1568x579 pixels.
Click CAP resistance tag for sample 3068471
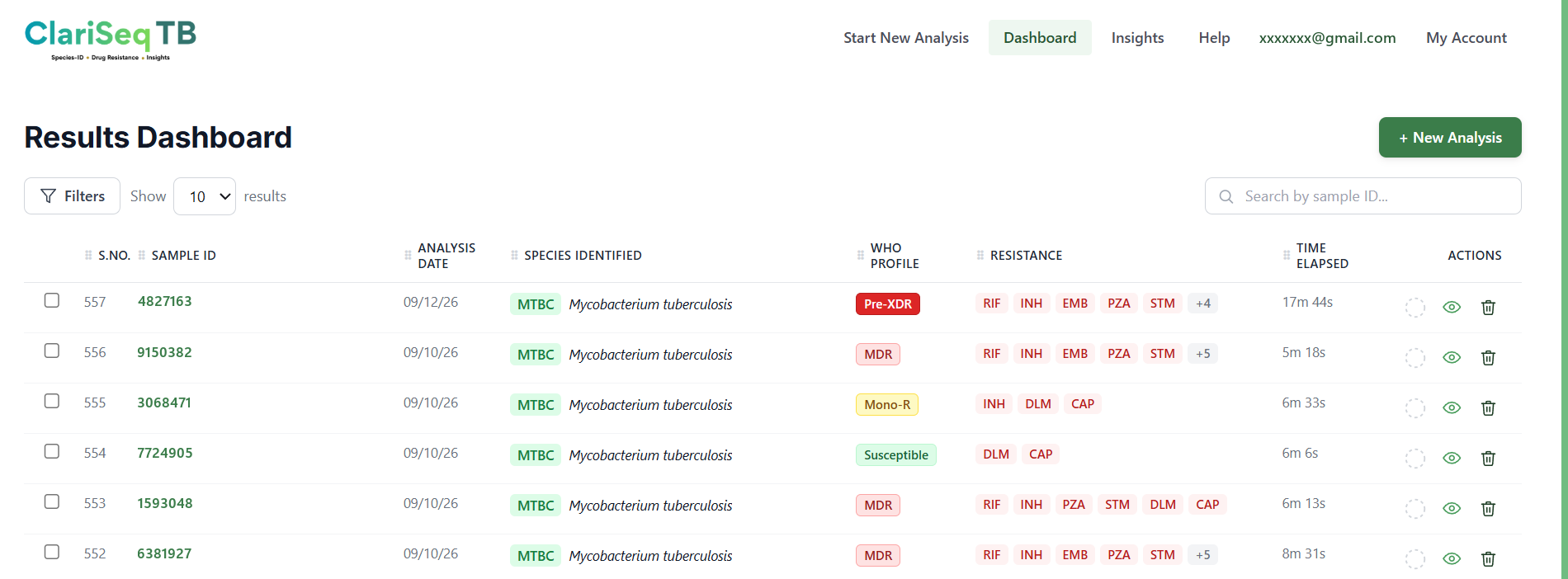(x=1083, y=404)
